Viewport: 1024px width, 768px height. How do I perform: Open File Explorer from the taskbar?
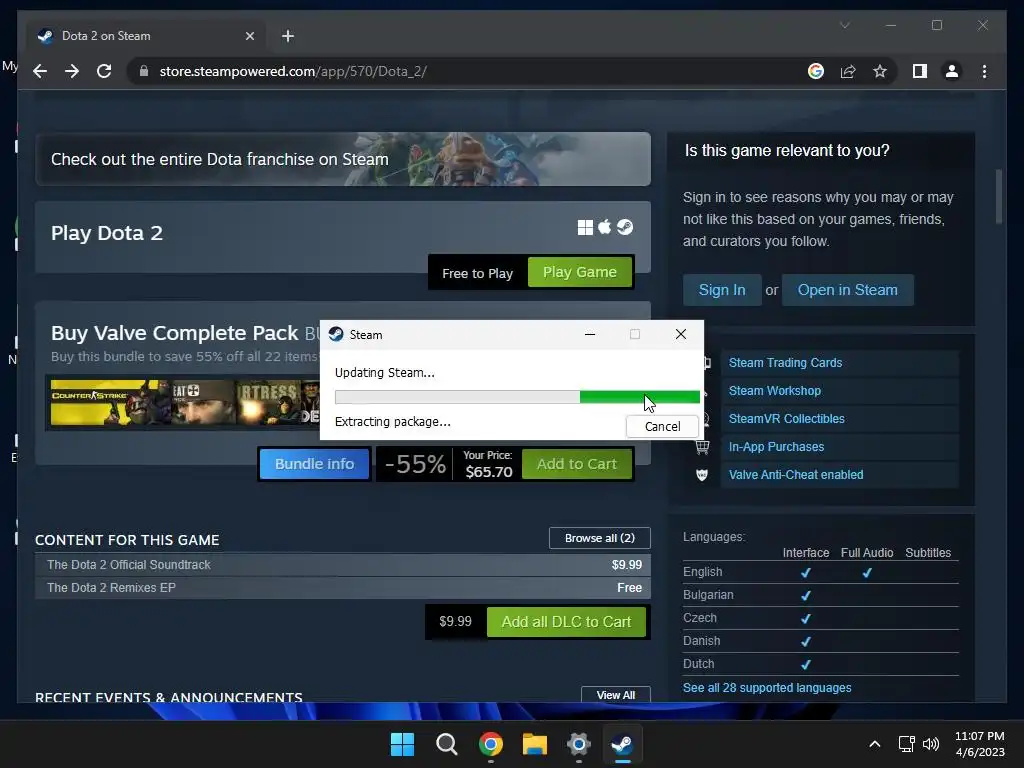[535, 744]
